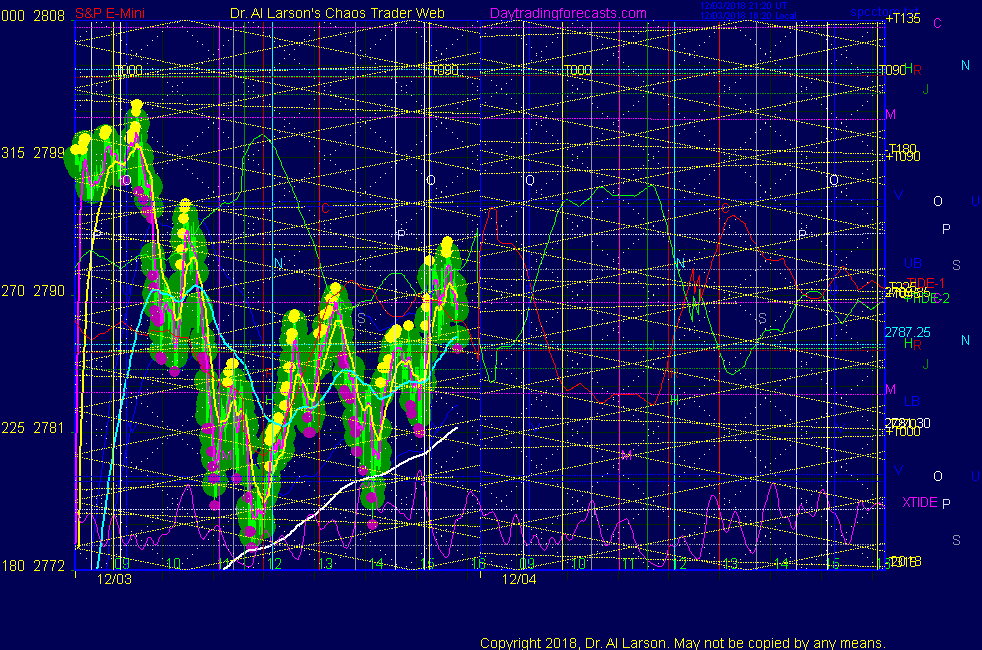Select the red "TIDE-1" legend label

[x=926, y=283]
